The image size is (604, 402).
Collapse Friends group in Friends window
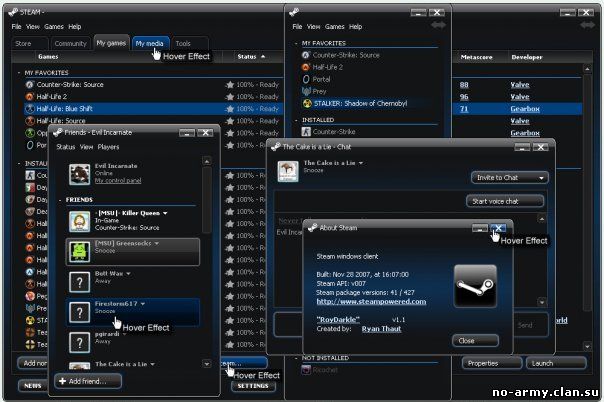click(60, 200)
